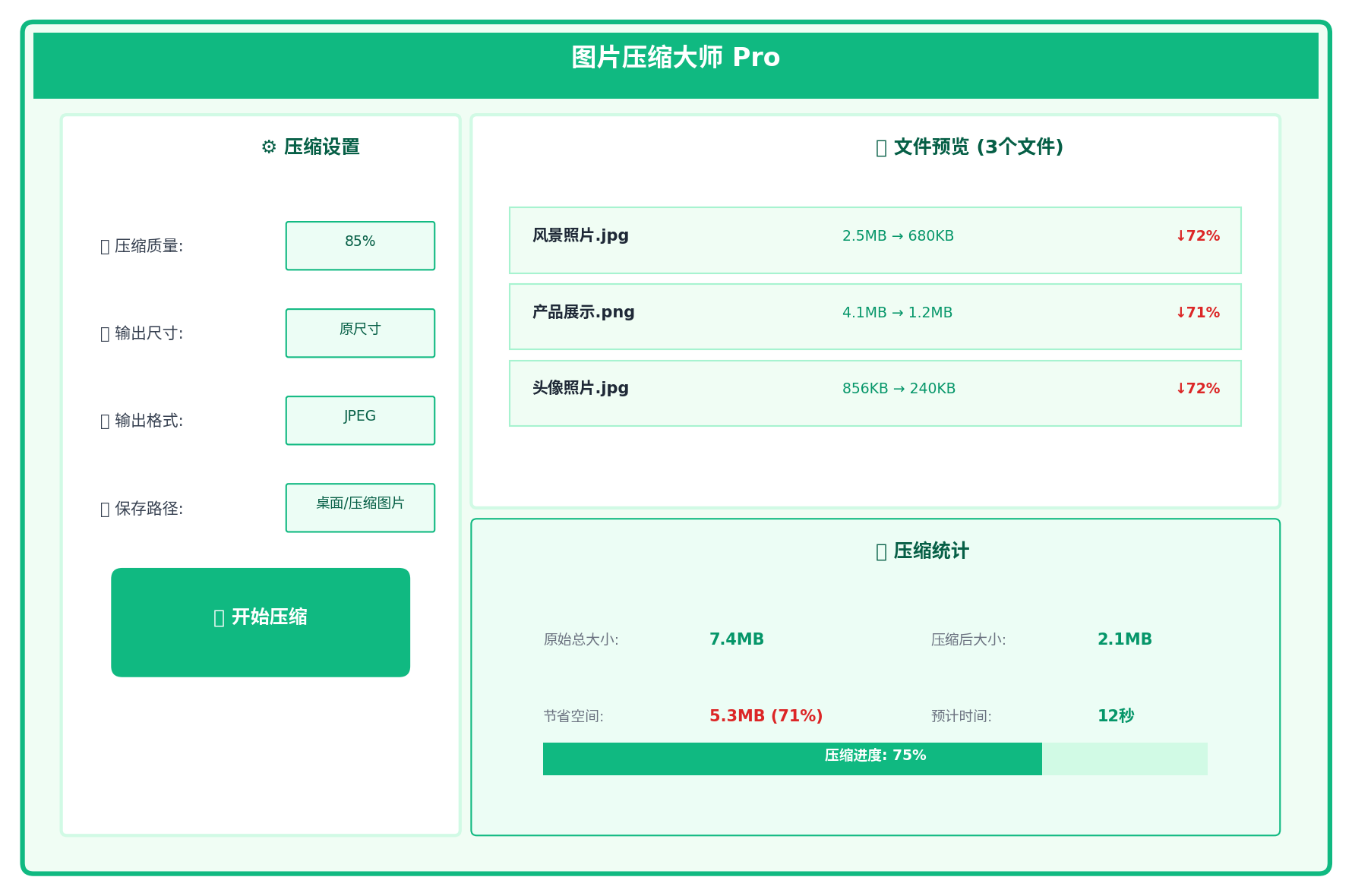Select the 风景照片.jpg file row
Screen dimensions: 1352x896
tap(875, 241)
